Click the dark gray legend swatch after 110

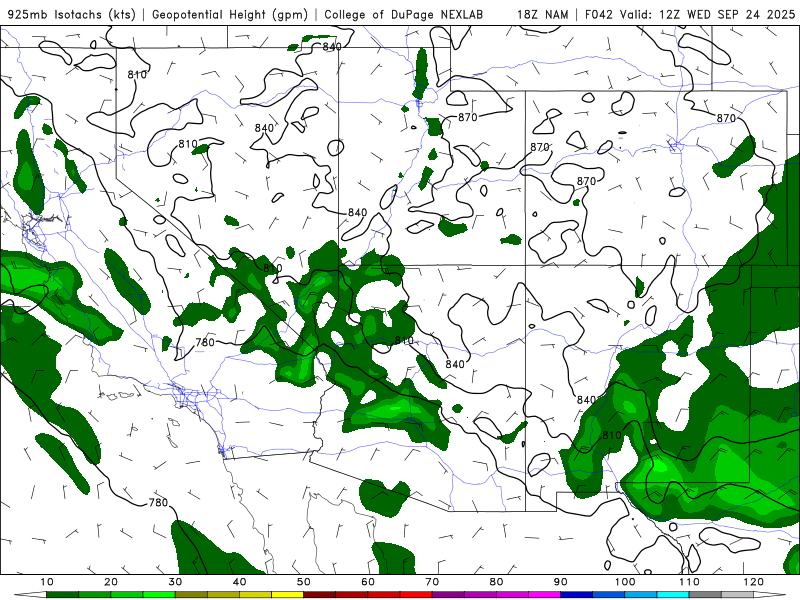coord(705,595)
